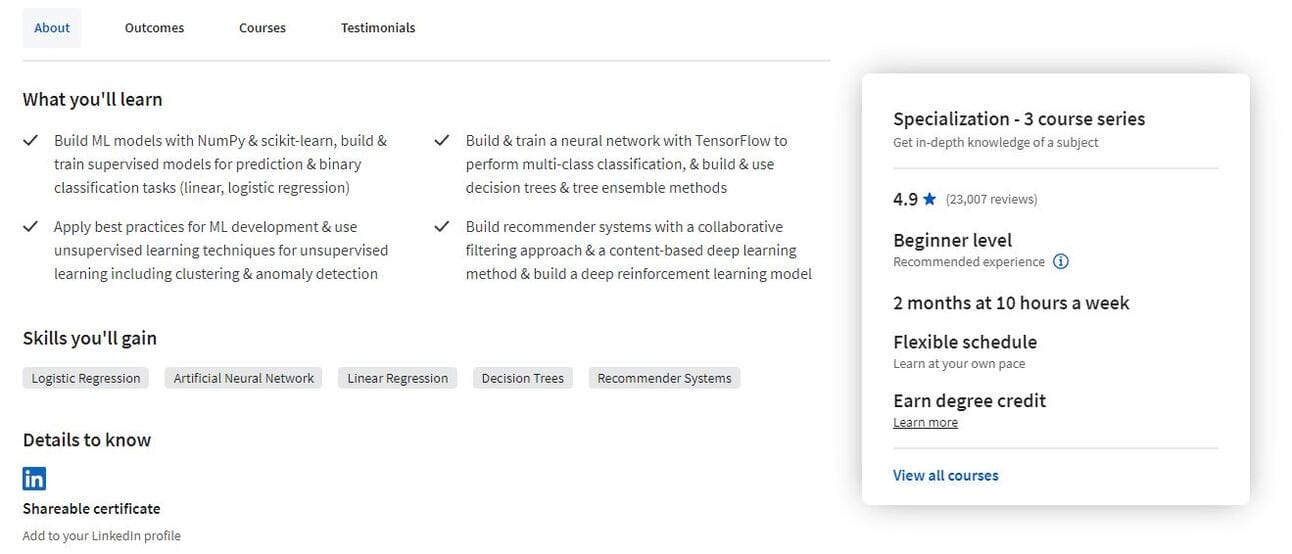The image size is (1292, 554).
Task: Click the LinkedIn logo icon
Action: click(34, 479)
